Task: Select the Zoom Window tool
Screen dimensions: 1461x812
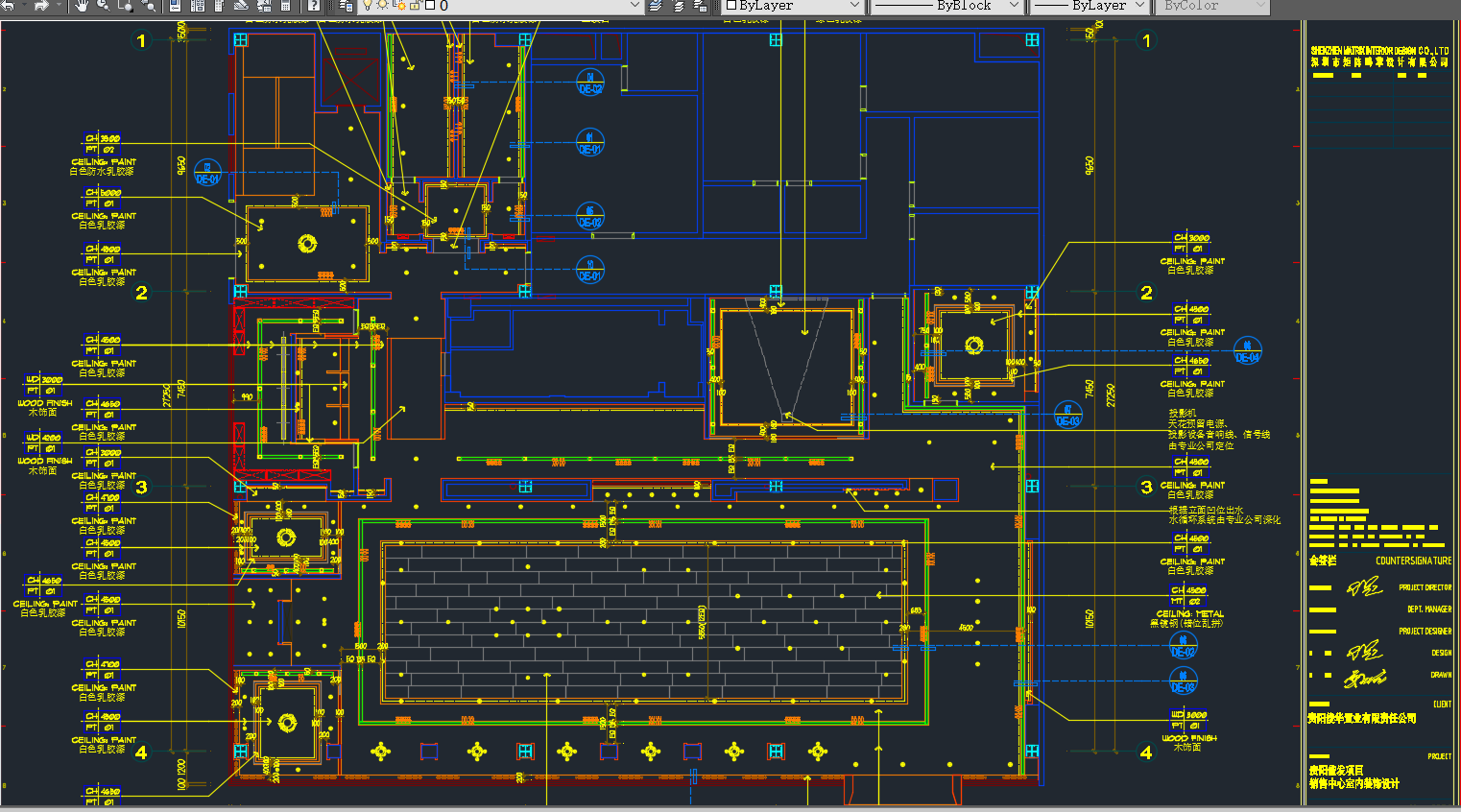Action: pos(126,5)
